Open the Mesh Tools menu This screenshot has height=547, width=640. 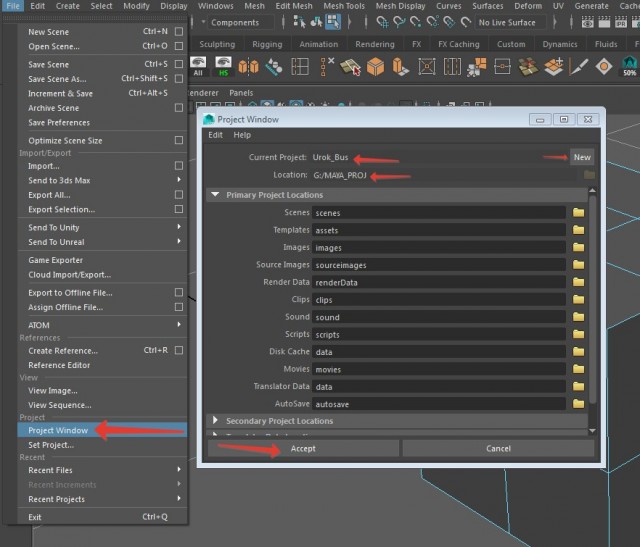point(344,6)
